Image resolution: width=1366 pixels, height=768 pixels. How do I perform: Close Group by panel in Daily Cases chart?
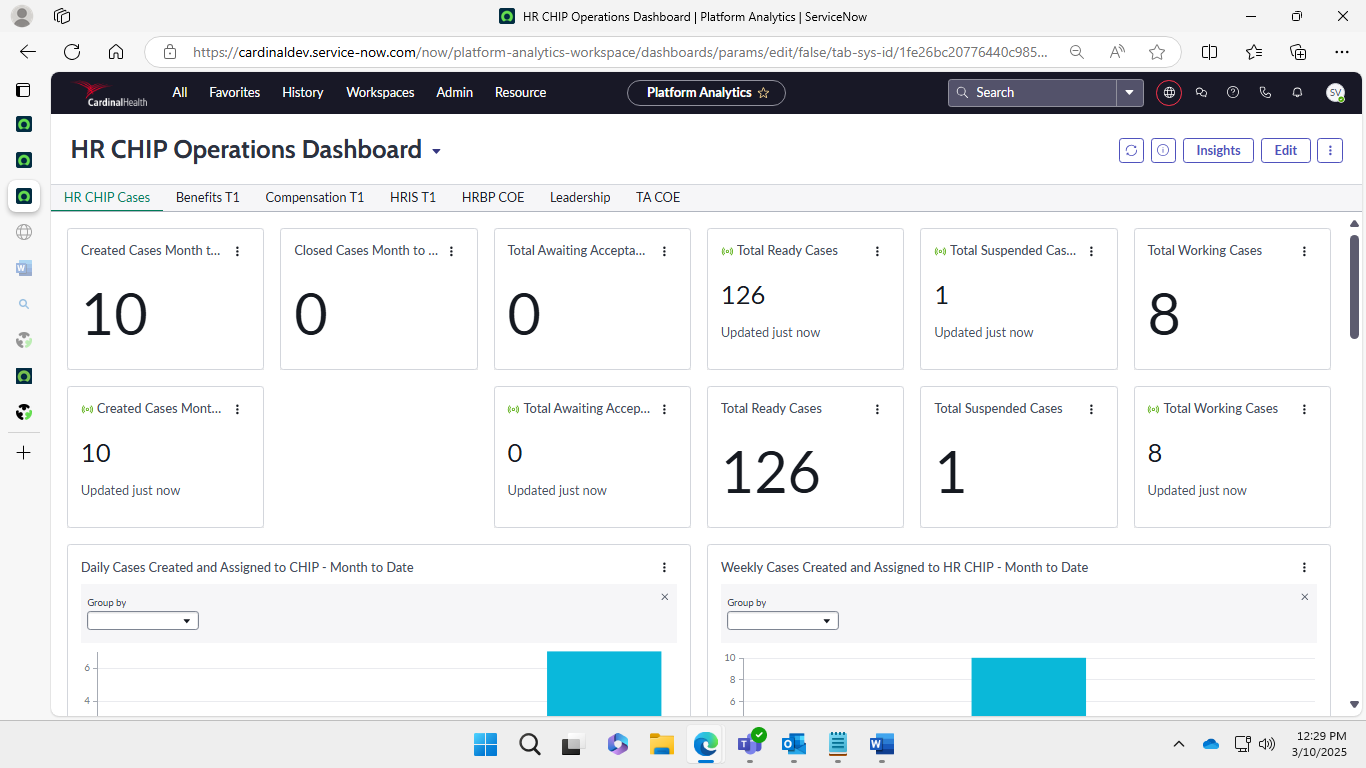point(665,597)
